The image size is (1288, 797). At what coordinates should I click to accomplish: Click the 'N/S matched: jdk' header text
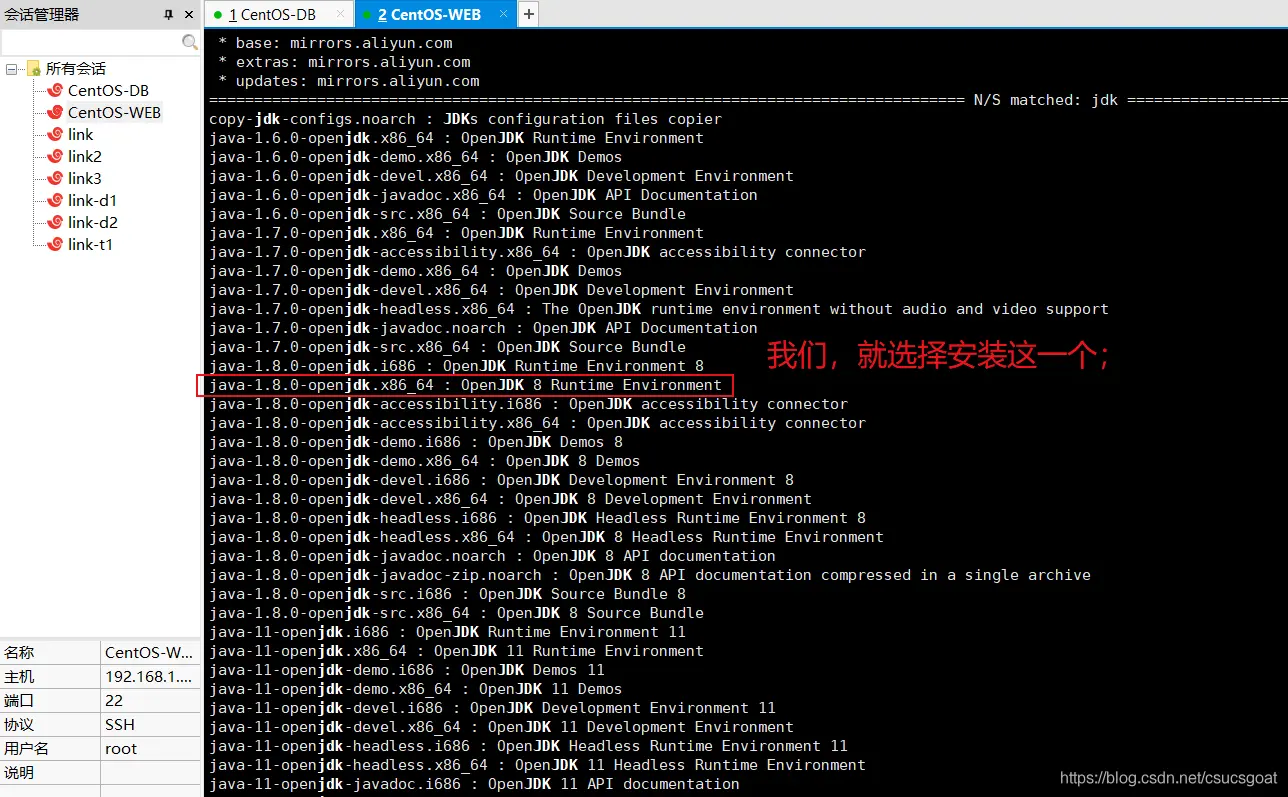[x=1046, y=100]
